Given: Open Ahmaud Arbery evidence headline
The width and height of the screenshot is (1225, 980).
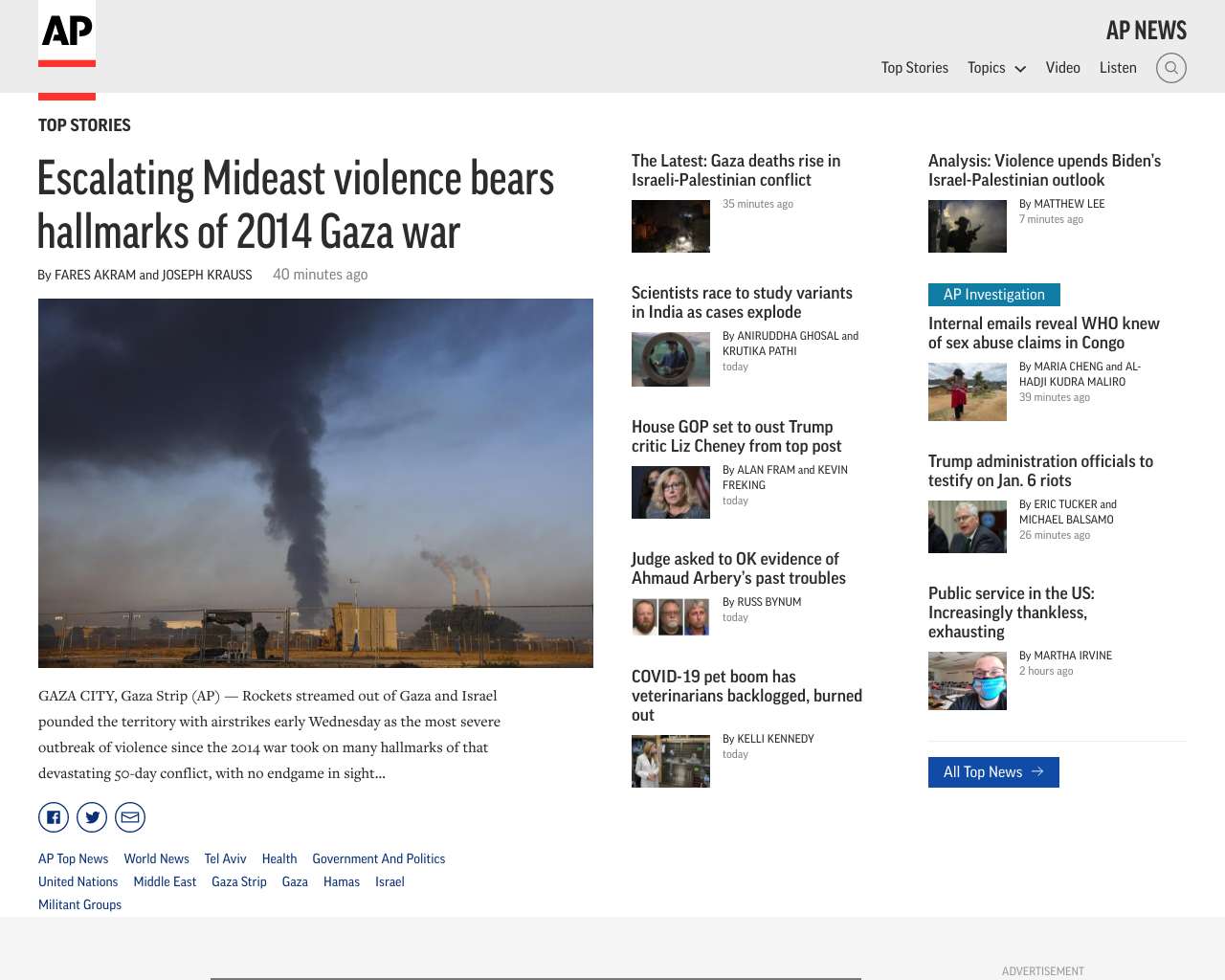Looking at the screenshot, I should coord(739,568).
